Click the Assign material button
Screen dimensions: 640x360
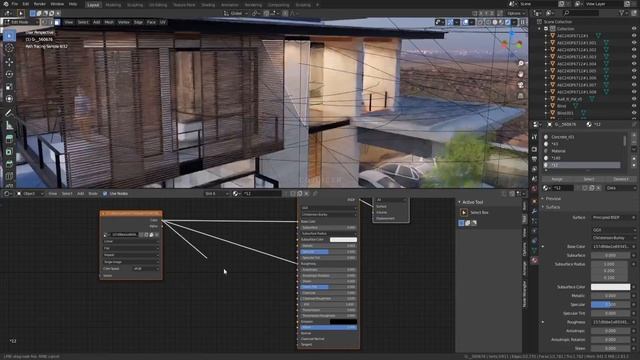[x=557, y=179]
